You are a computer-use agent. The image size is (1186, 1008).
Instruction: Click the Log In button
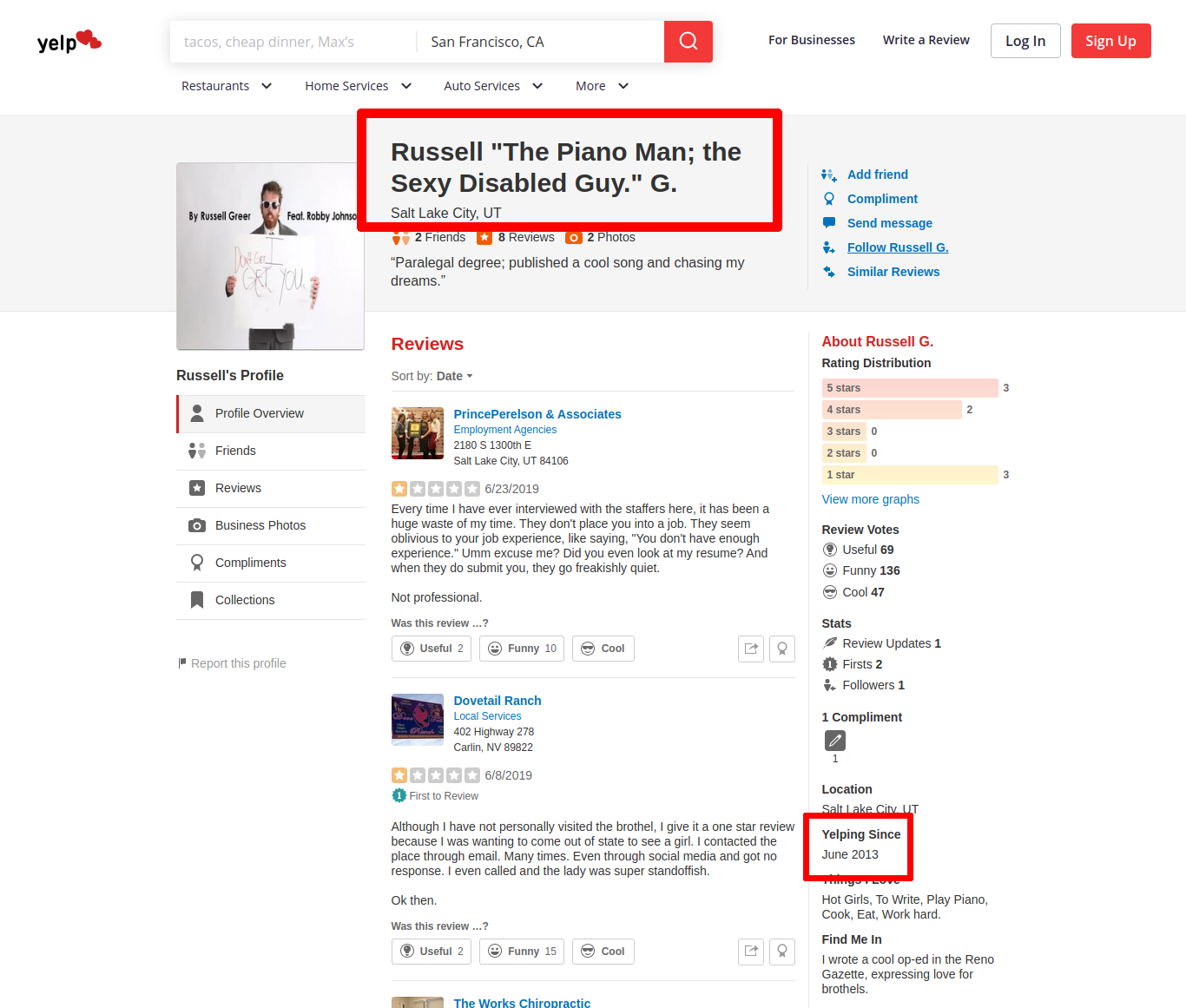pyautogui.click(x=1025, y=41)
